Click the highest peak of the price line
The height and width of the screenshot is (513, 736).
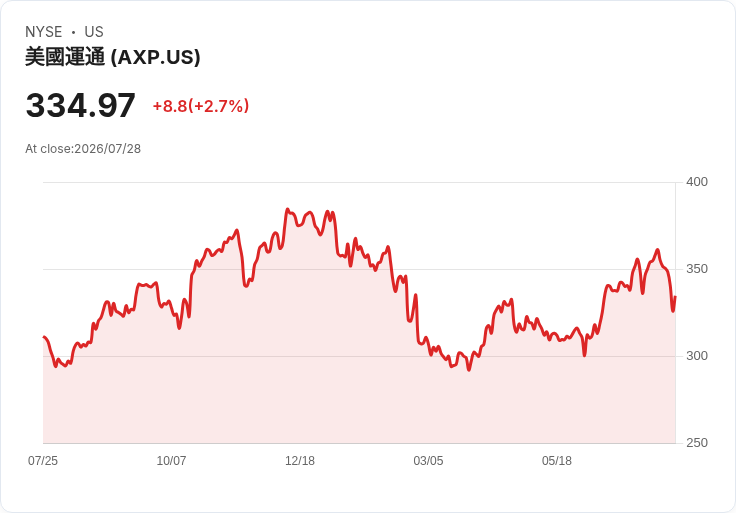(x=287, y=209)
